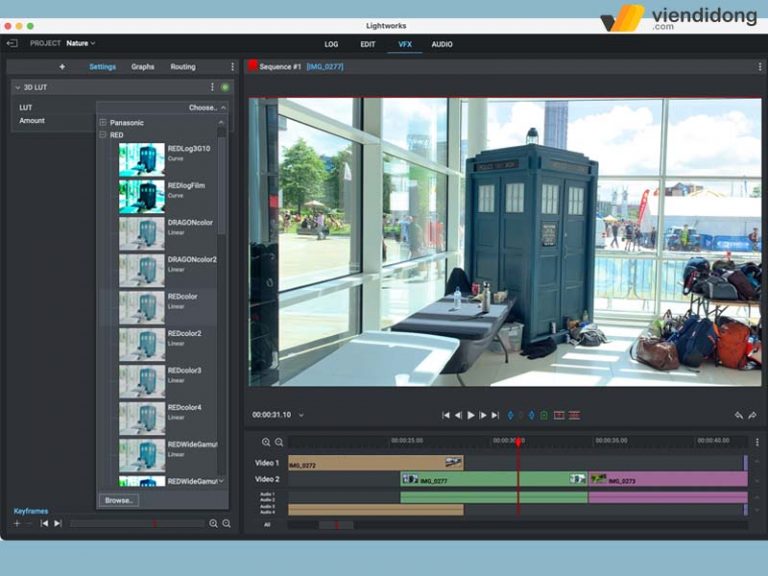
Task: Switch to the EDIT tab
Action: (367, 44)
